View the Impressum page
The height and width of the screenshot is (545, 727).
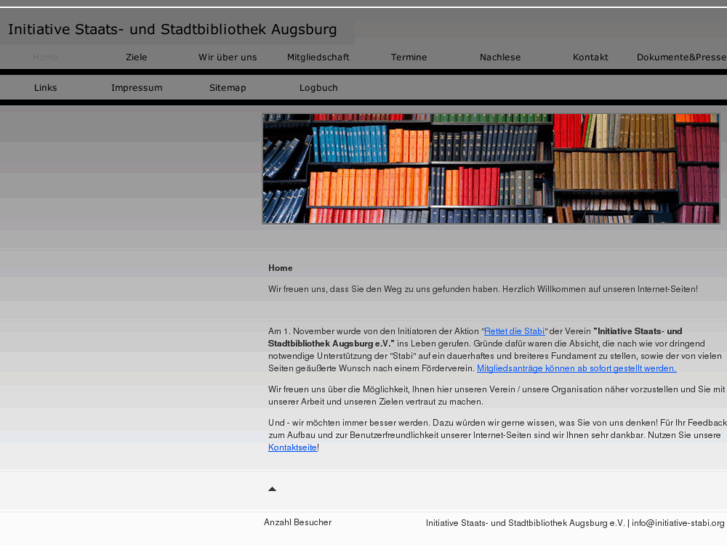pos(136,88)
